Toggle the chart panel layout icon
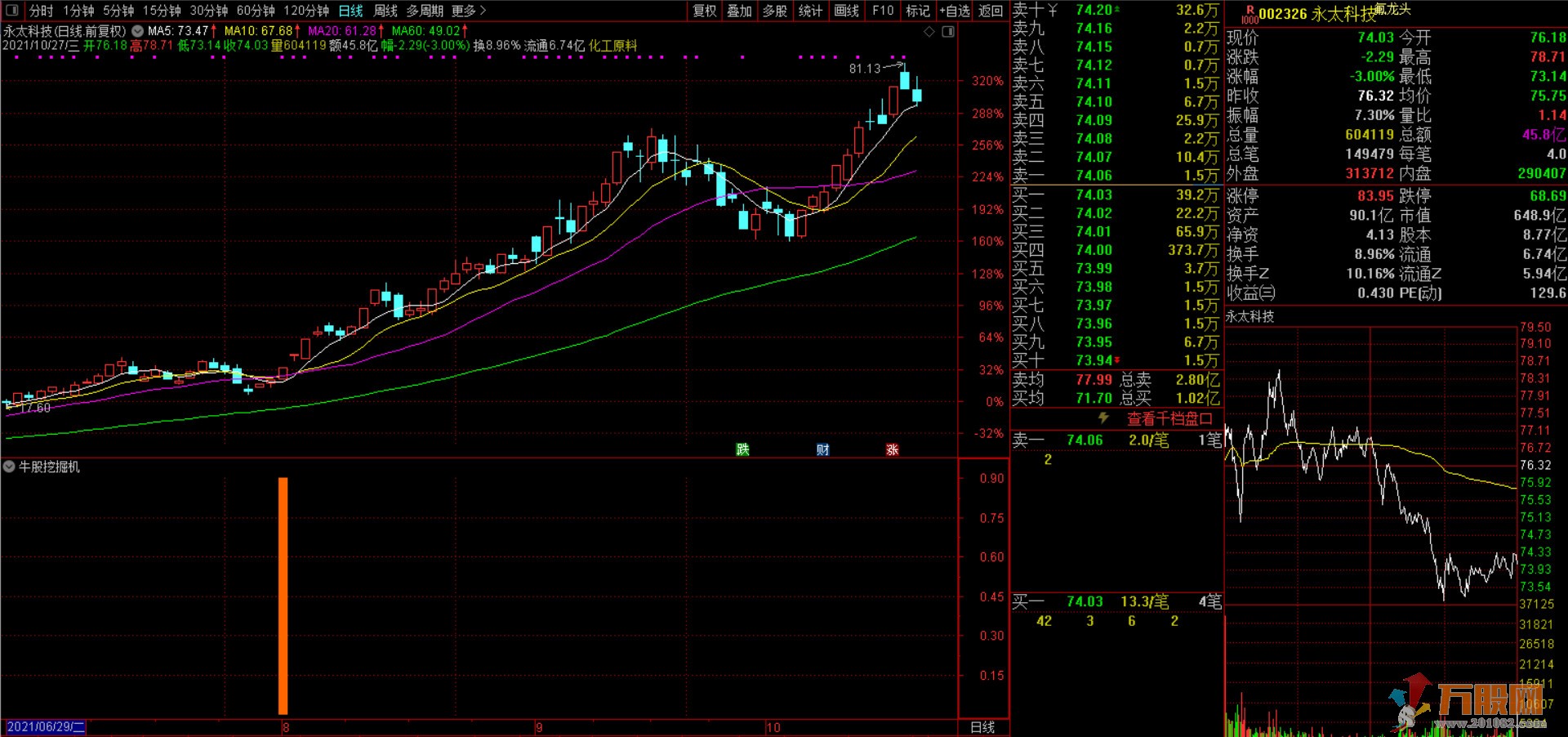The height and width of the screenshot is (737, 1568). pyautogui.click(x=948, y=32)
